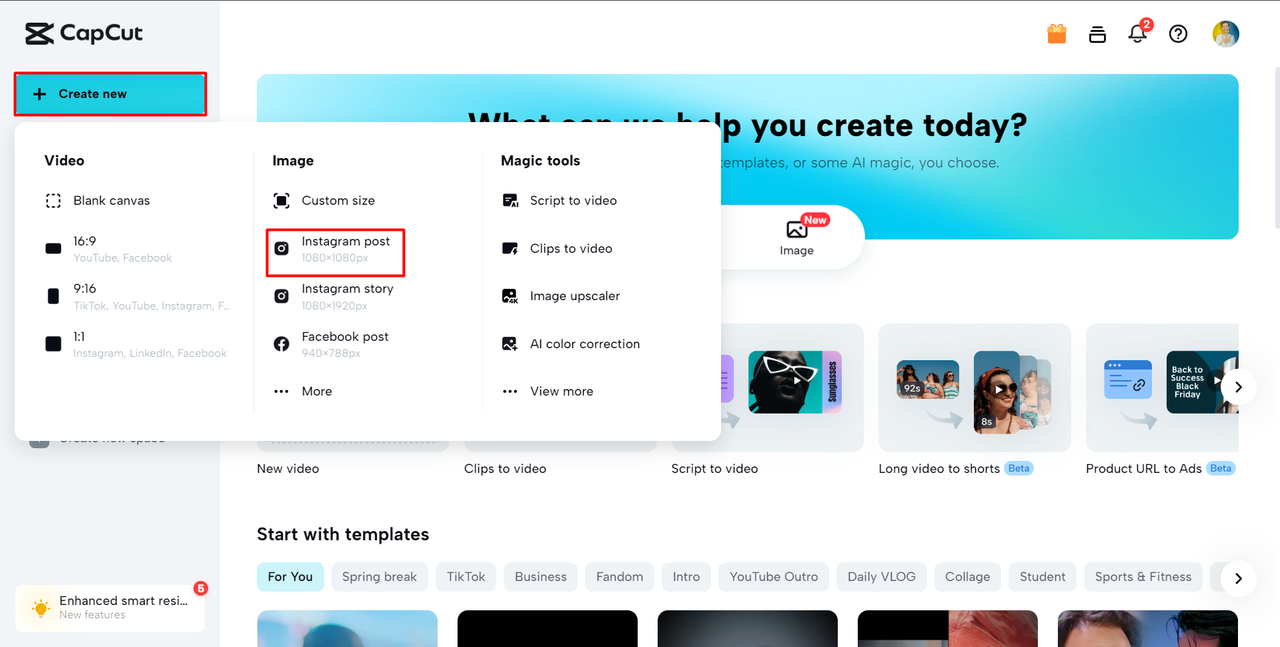Click the Script to video icon

510,201
